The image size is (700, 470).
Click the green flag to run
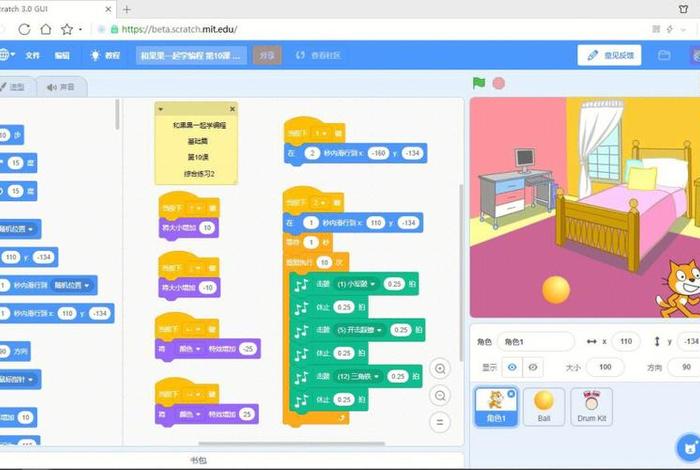479,83
